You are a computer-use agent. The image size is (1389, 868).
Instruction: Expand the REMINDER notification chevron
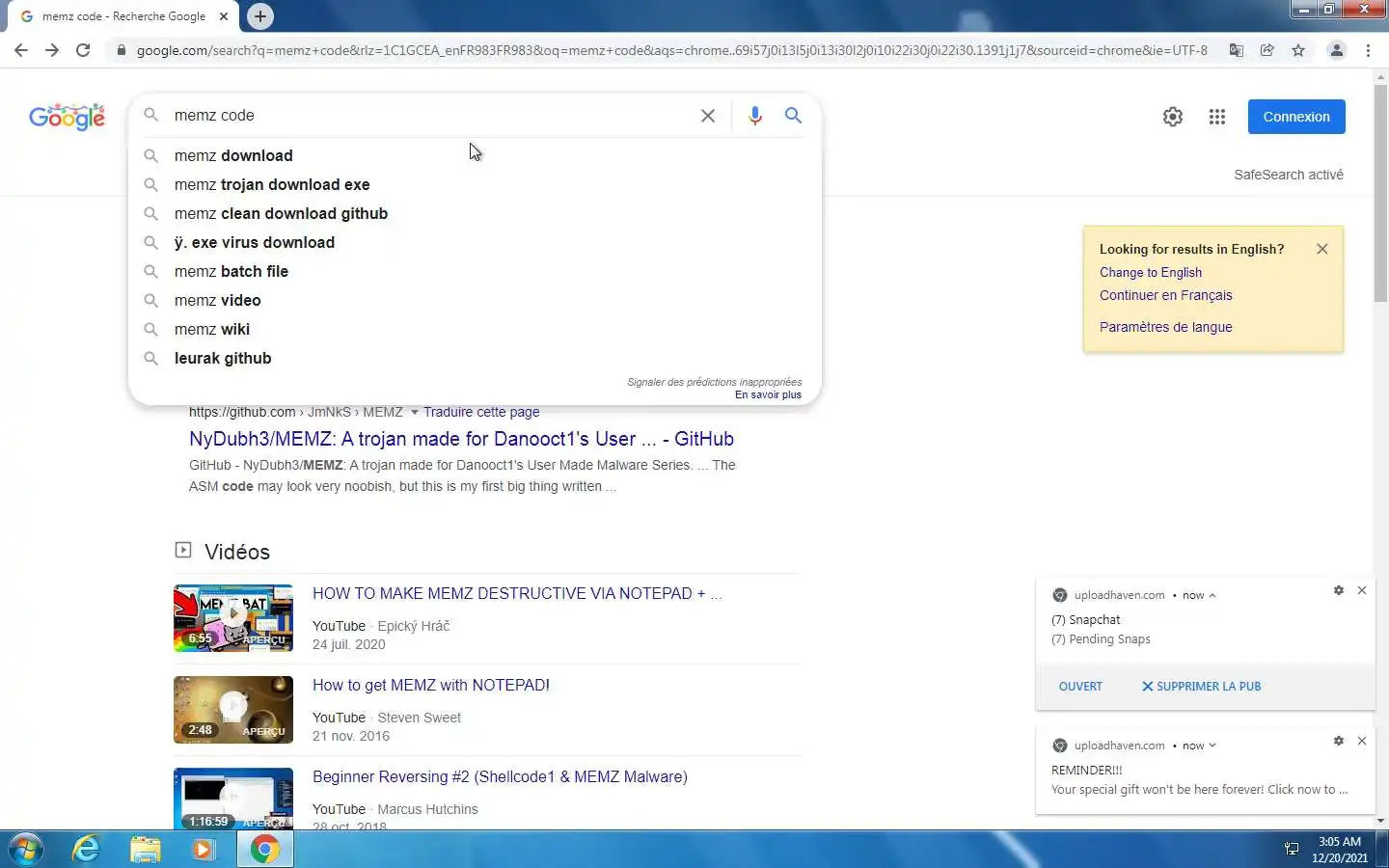click(x=1212, y=746)
